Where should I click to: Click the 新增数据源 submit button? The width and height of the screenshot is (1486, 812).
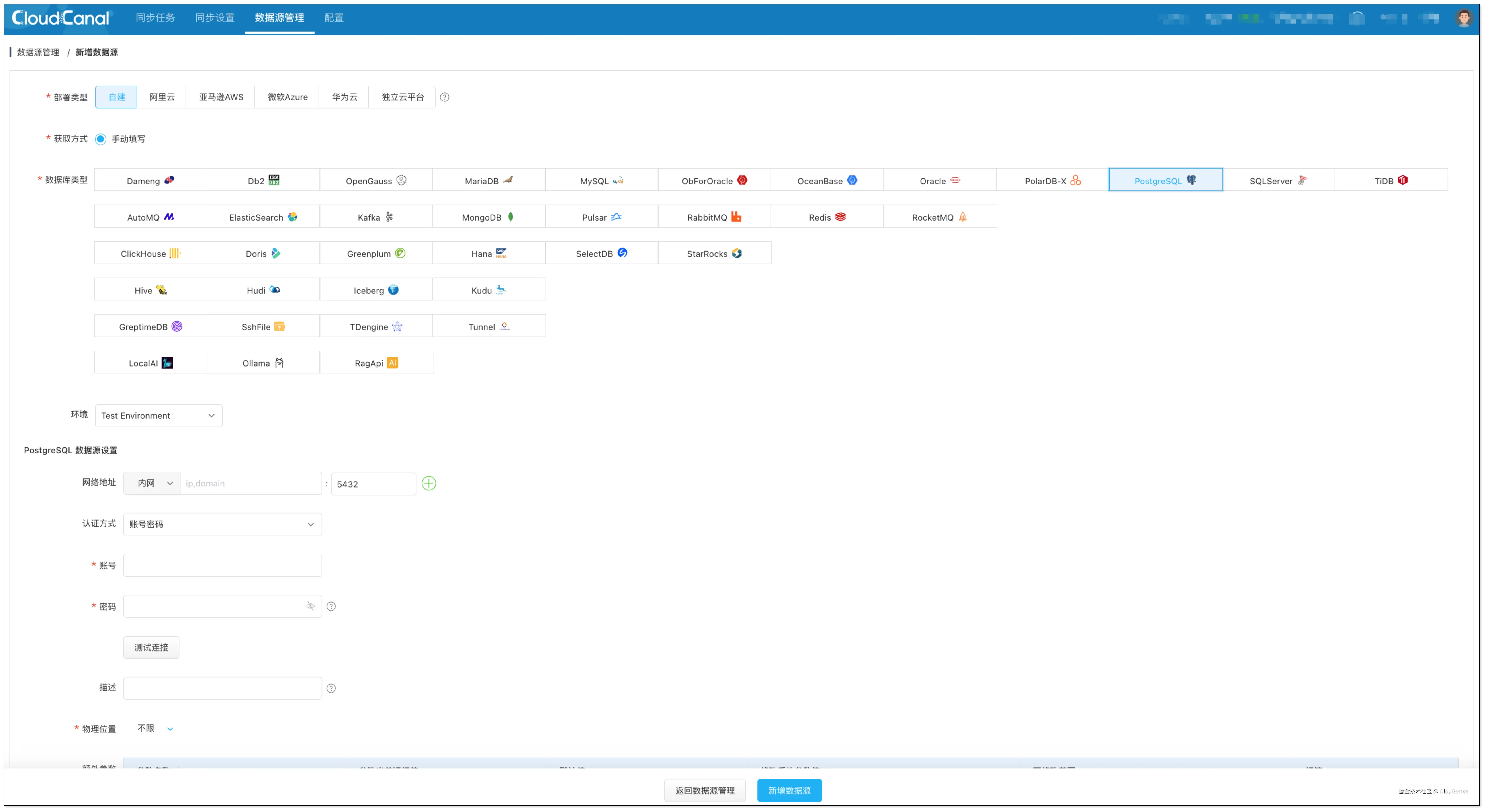[x=789, y=790]
